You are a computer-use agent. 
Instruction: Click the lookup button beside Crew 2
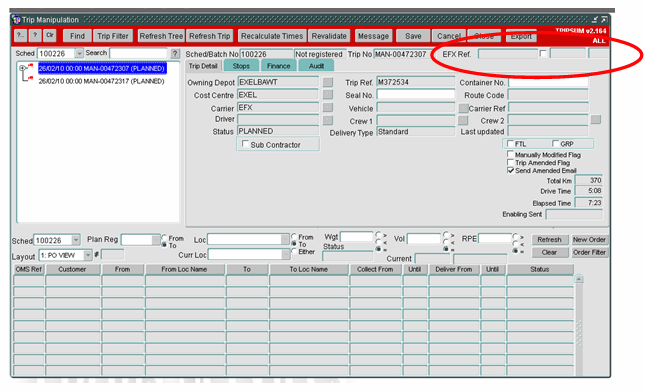[x=596, y=120]
